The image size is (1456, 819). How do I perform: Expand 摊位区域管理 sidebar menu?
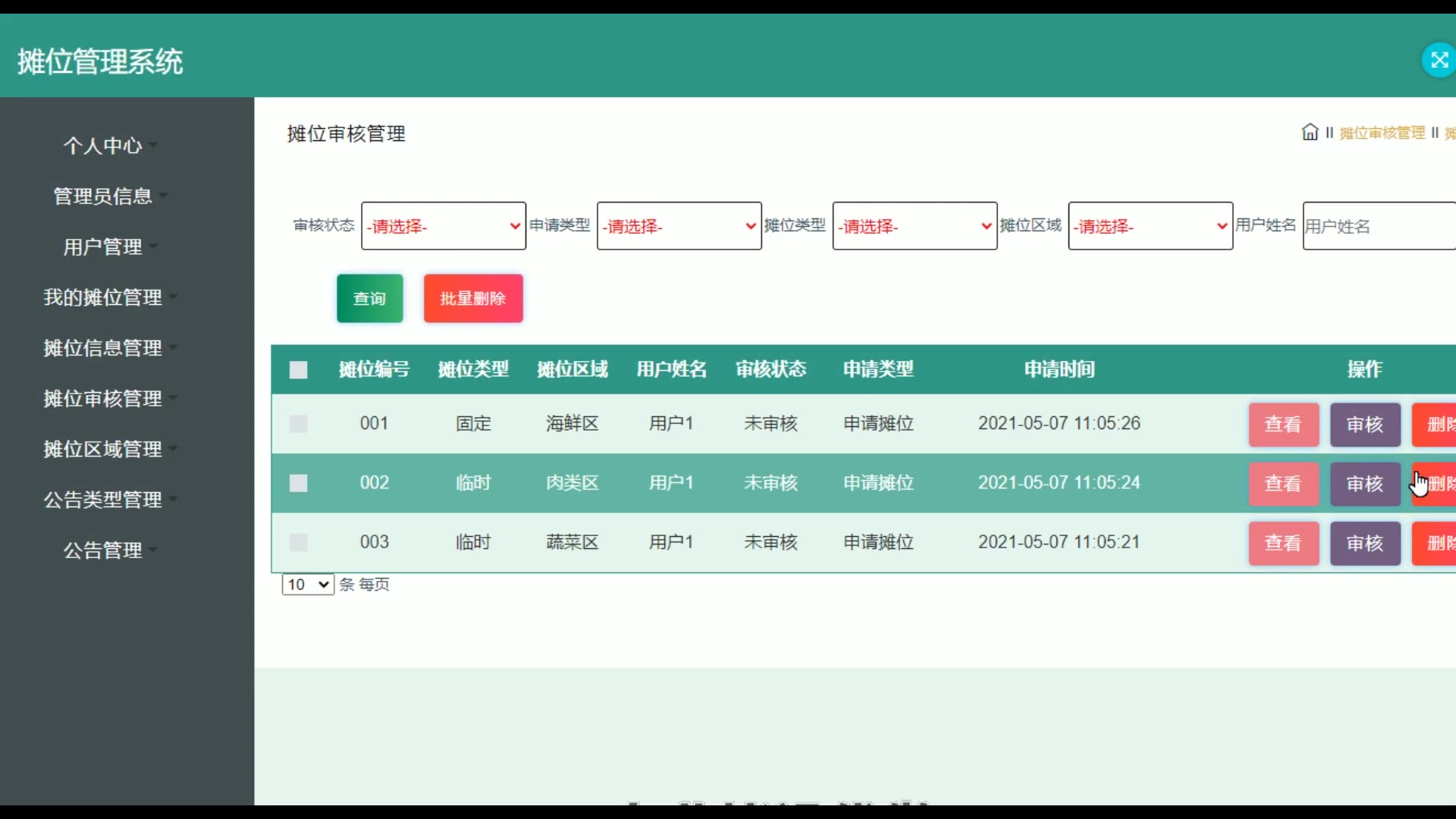103,450
